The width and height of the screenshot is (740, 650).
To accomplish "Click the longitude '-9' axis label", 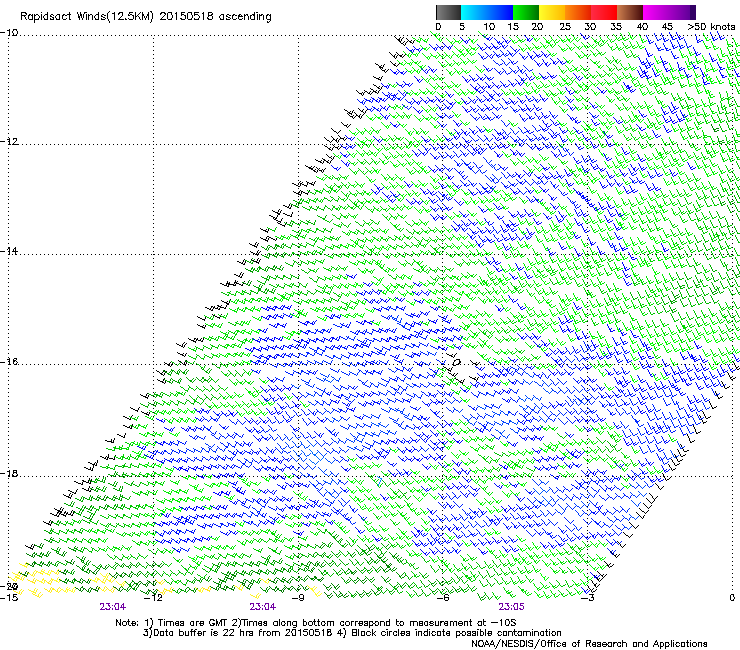I will click(x=298, y=598).
